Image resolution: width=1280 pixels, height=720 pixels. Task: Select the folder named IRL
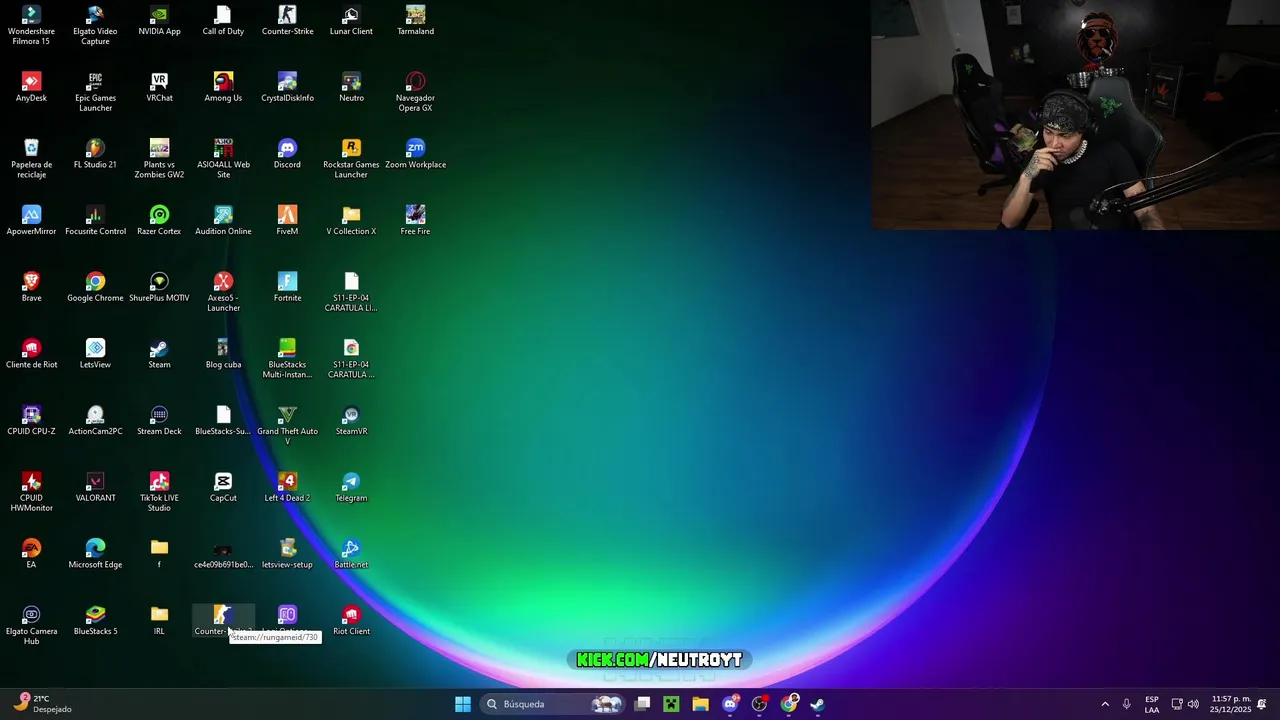pos(159,620)
